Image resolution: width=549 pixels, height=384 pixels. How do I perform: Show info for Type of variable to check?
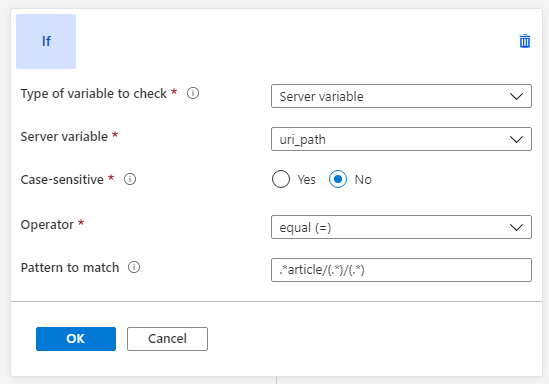click(x=193, y=93)
